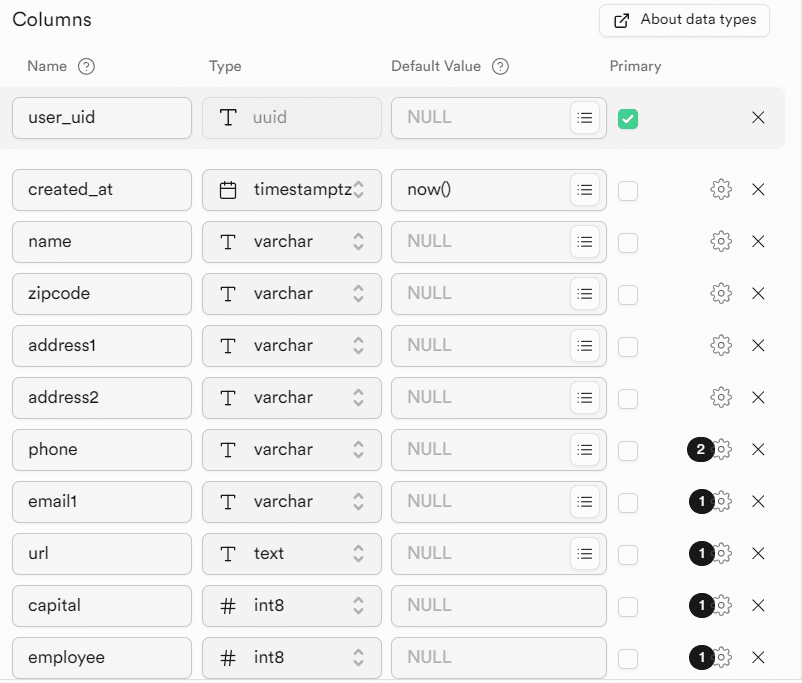Open default value suggestions for name column
This screenshot has width=802, height=683.
[x=585, y=242]
